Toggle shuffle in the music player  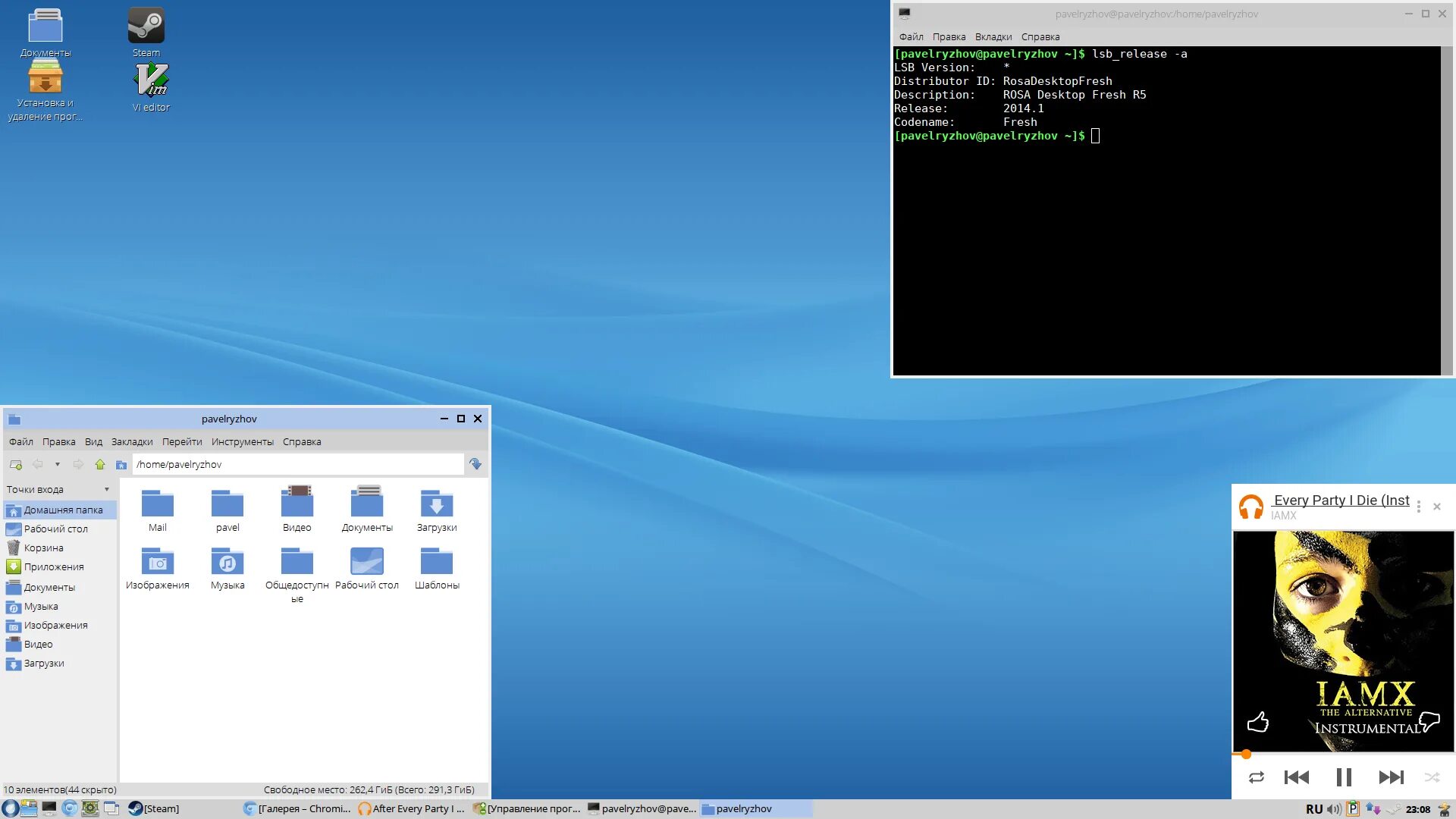click(x=1432, y=777)
